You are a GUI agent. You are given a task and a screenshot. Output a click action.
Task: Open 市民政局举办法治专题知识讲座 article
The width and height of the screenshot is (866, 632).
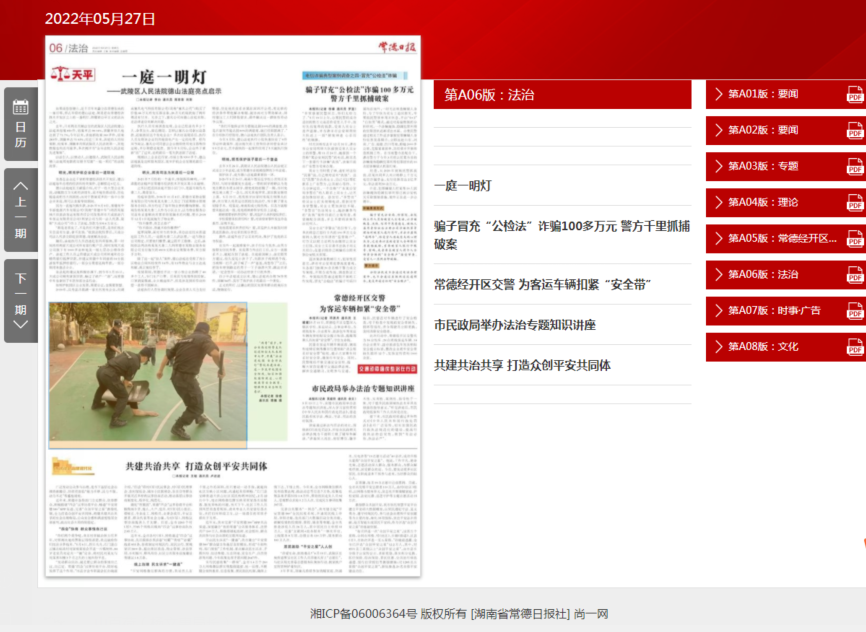514,325
